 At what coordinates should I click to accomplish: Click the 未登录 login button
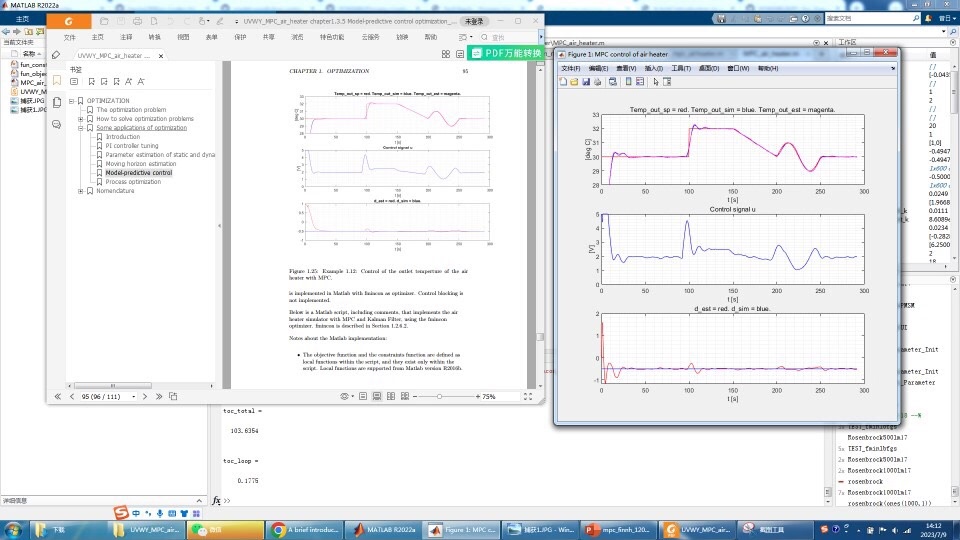pos(474,21)
